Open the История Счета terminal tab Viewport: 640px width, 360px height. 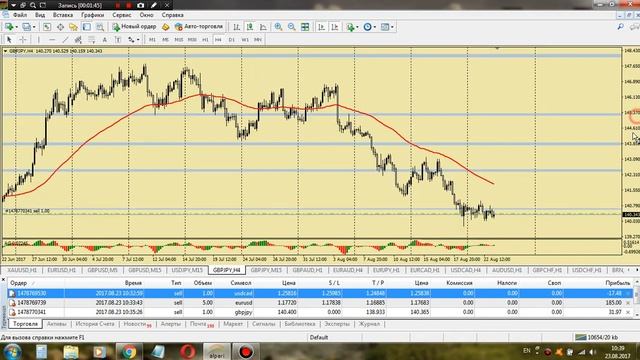(x=95, y=324)
